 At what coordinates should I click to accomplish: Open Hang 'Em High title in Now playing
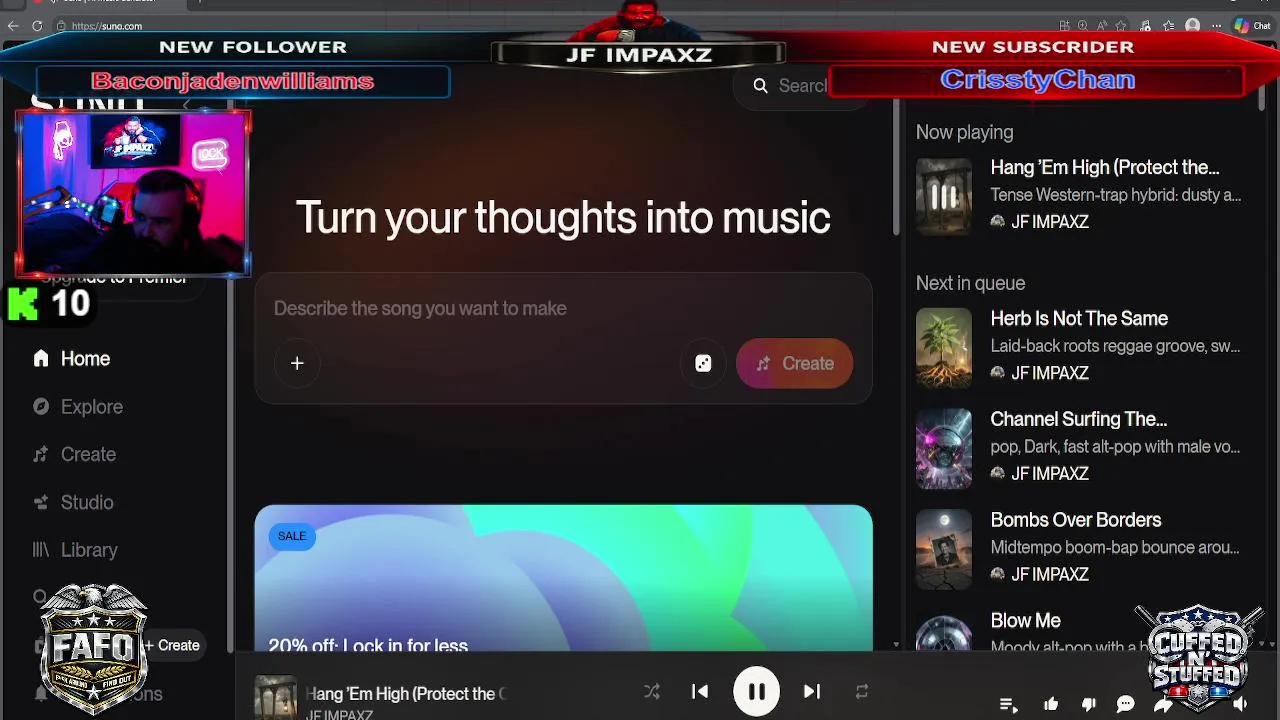coord(1105,168)
